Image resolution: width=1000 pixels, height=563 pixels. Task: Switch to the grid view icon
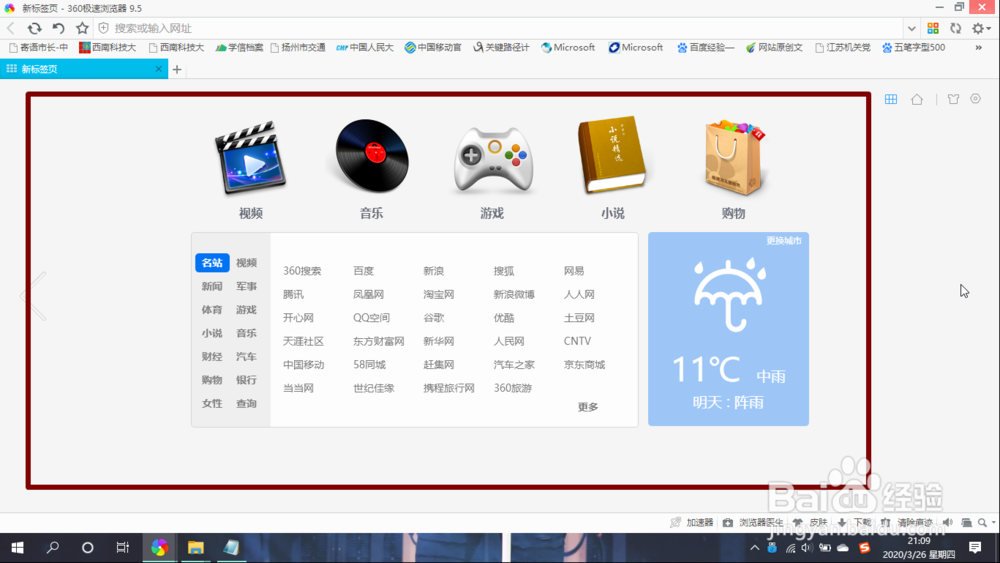(891, 99)
